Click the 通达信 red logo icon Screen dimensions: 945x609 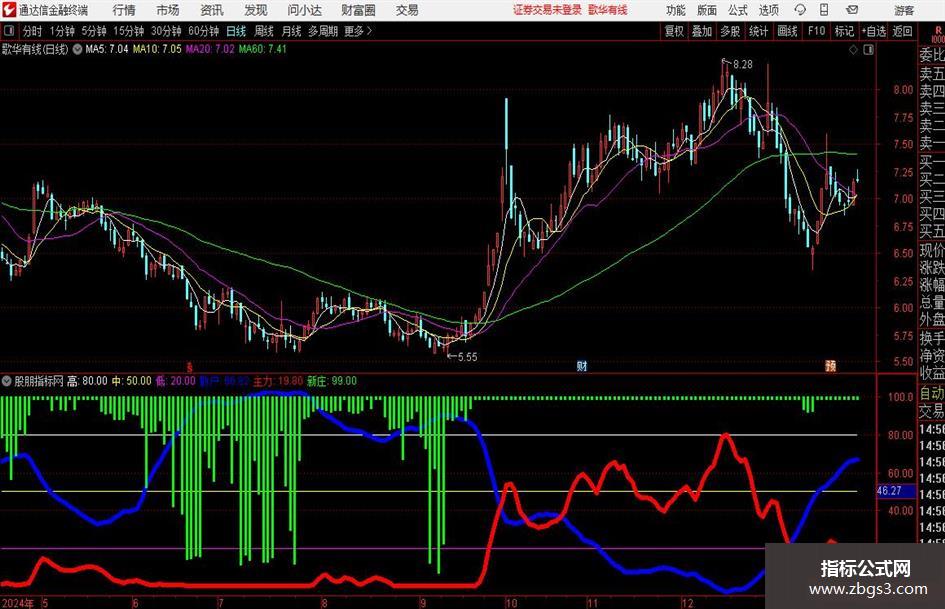(x=9, y=10)
